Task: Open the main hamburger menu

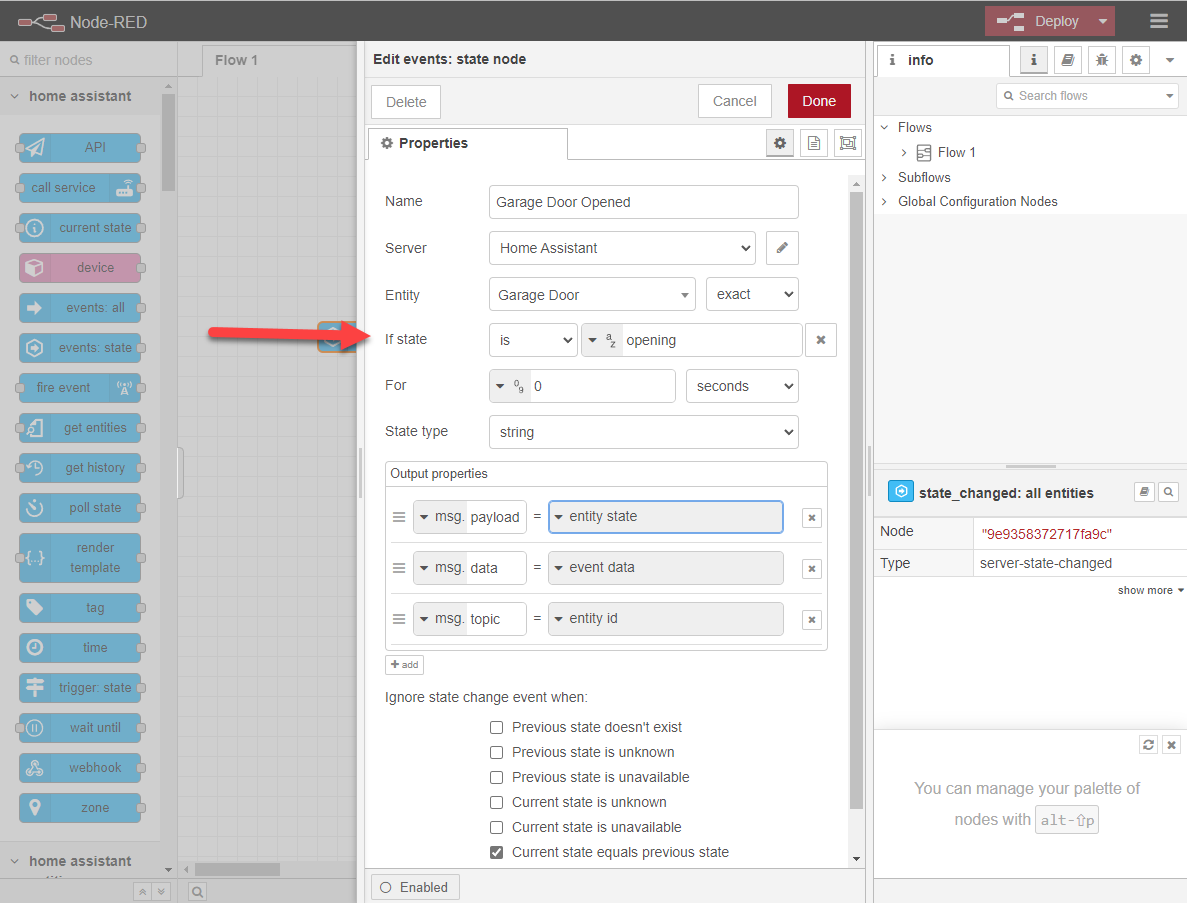Action: pyautogui.click(x=1158, y=20)
